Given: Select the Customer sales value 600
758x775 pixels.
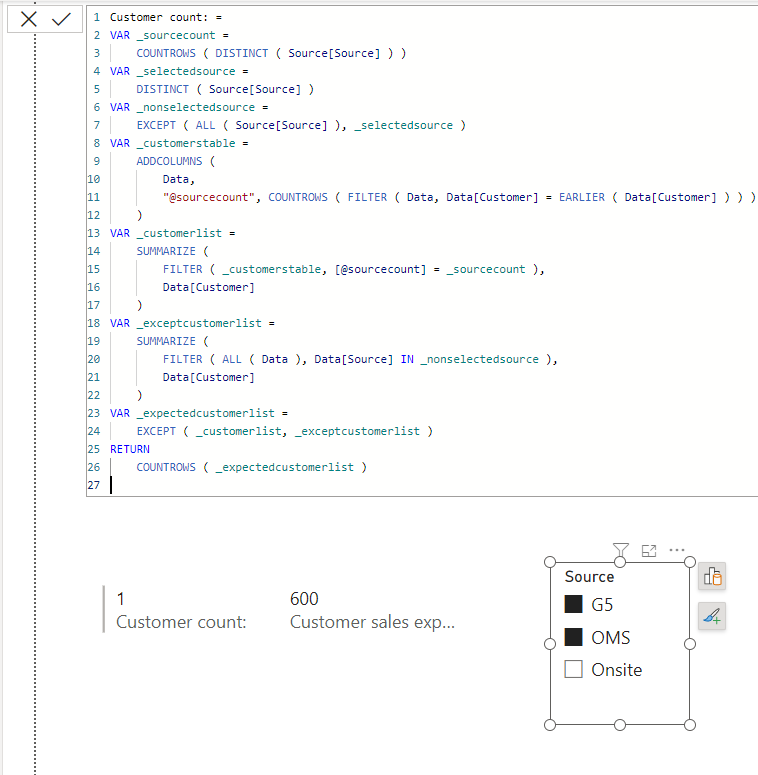Looking at the screenshot, I should (304, 599).
